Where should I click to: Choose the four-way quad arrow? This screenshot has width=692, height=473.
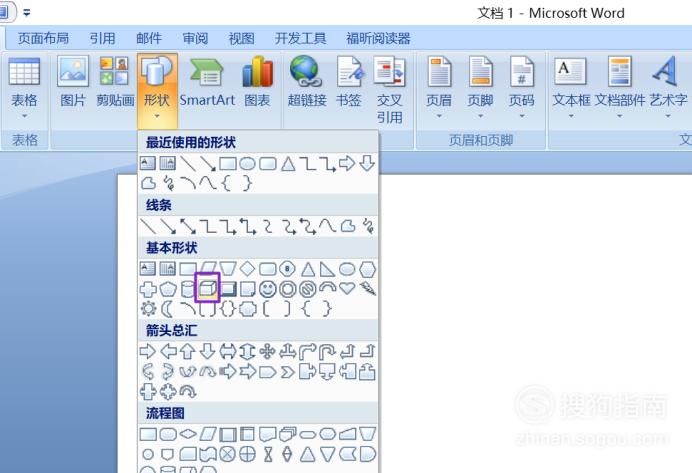pos(267,352)
